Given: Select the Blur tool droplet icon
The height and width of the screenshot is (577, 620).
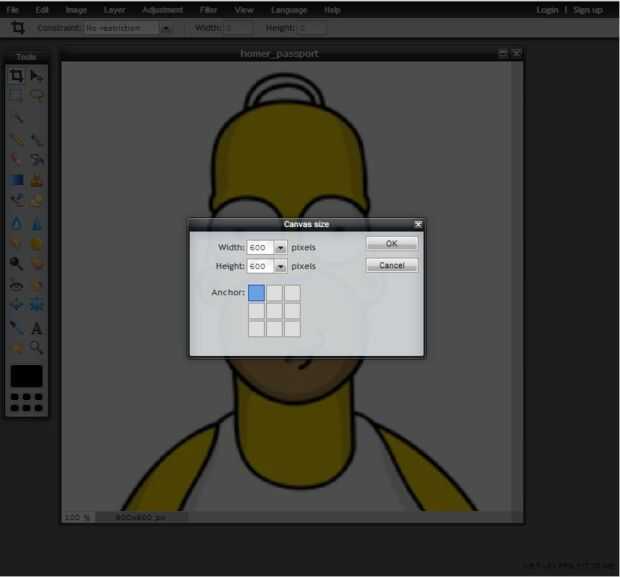Looking at the screenshot, I should [16, 223].
